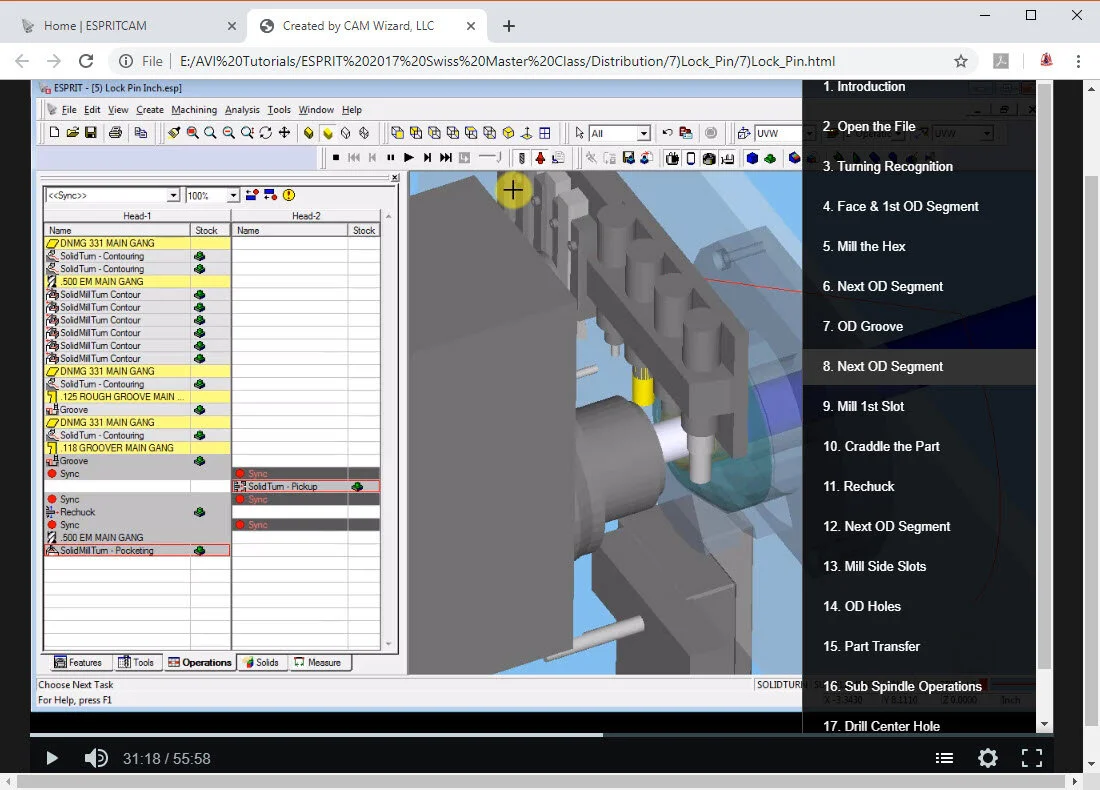
Task: Click the simulation Play arrow button
Action: [409, 158]
